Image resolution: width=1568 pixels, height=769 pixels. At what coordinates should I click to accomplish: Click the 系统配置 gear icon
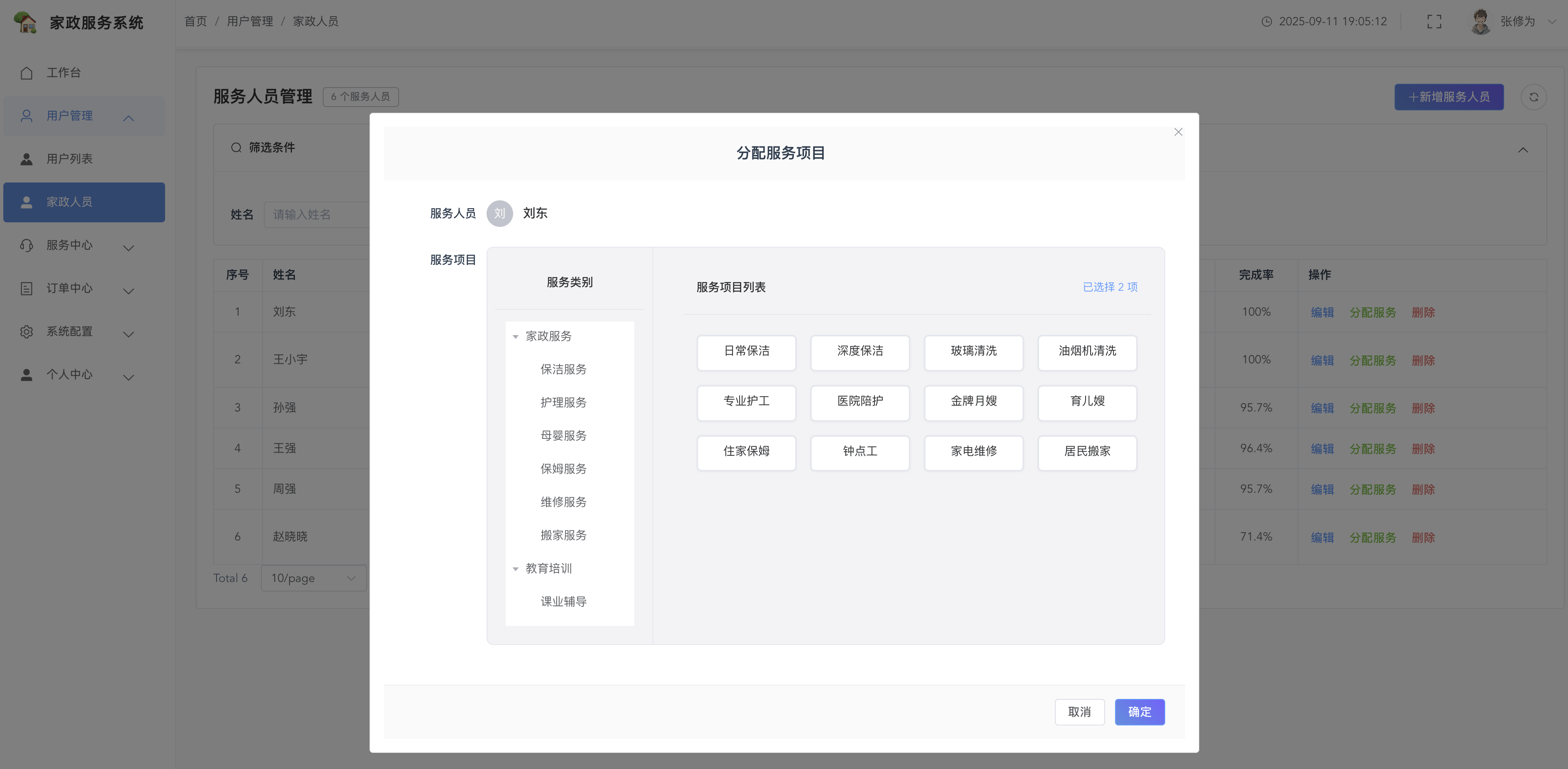[x=26, y=332]
